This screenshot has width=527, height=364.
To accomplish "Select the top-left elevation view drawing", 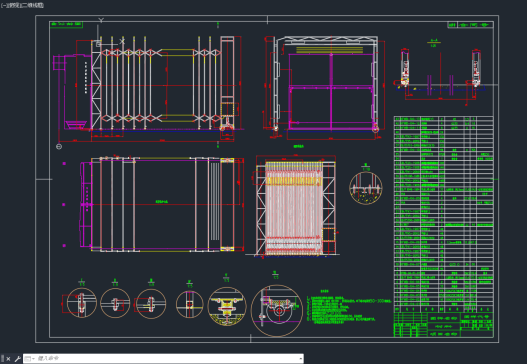I will [x=148, y=88].
